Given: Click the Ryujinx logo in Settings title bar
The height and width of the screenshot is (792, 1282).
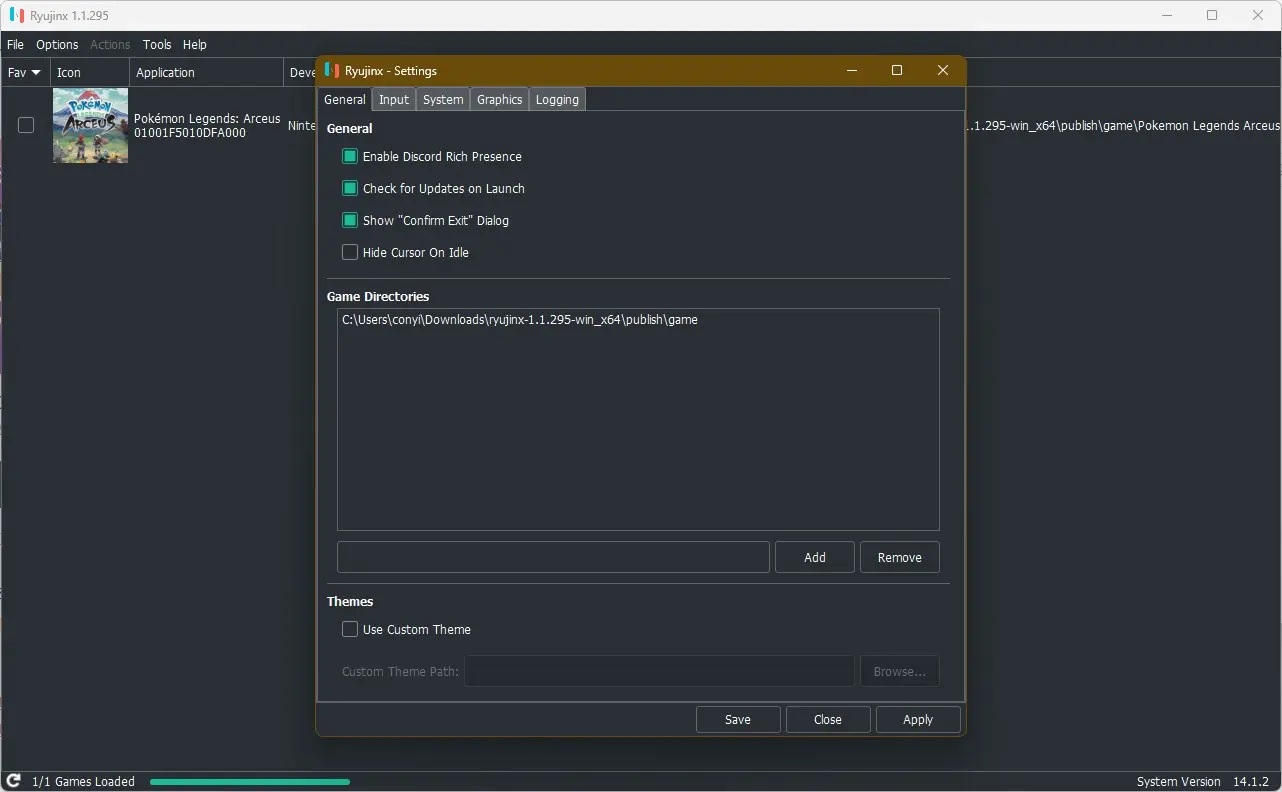Looking at the screenshot, I should [x=332, y=70].
